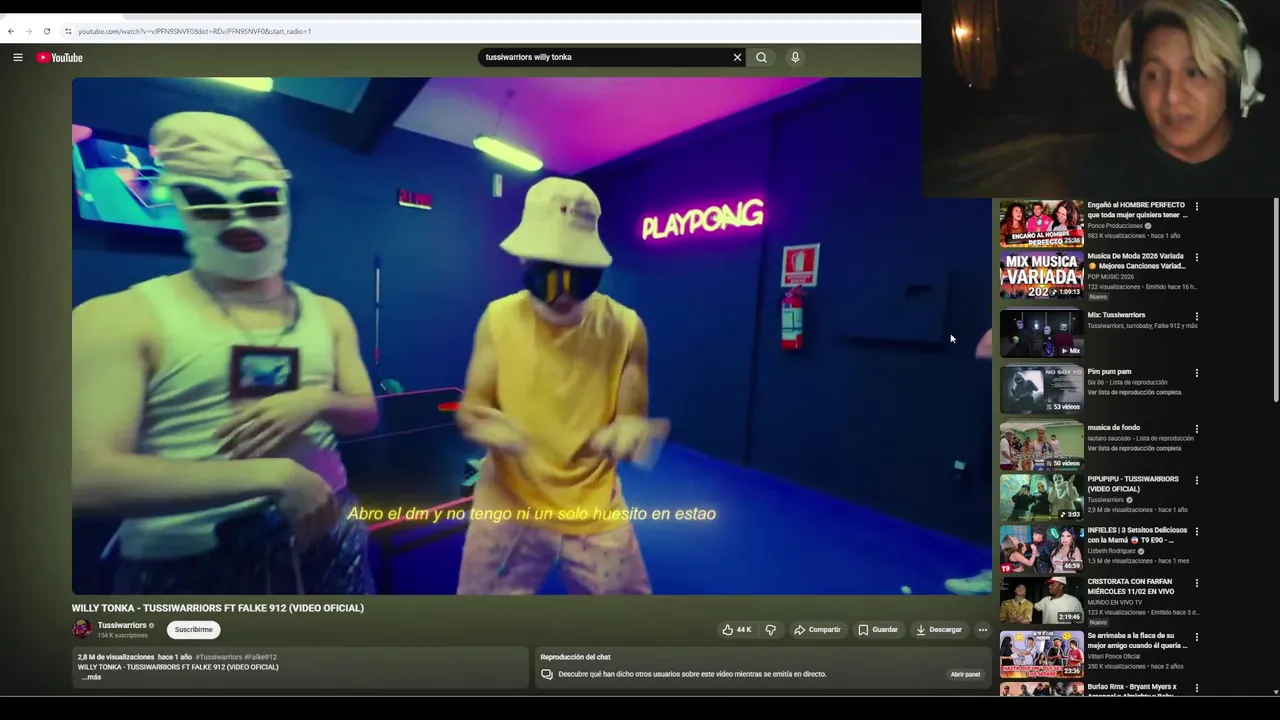The height and width of the screenshot is (720, 1280).
Task: Open the YouTube hamburger guide menu
Action: (x=18, y=57)
